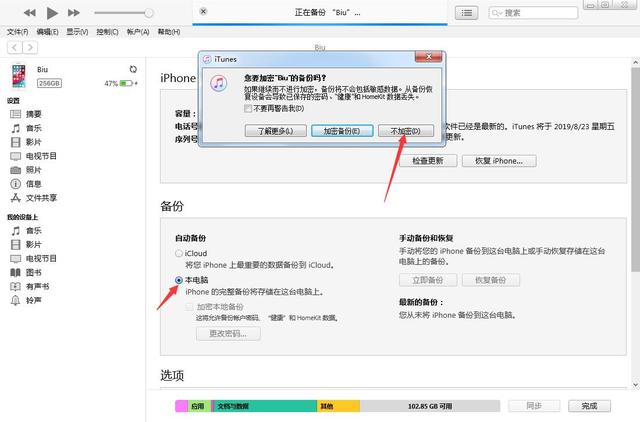This screenshot has height=422, width=640.
Task: Select the 本电脑 backup radio button
Action: 179,280
